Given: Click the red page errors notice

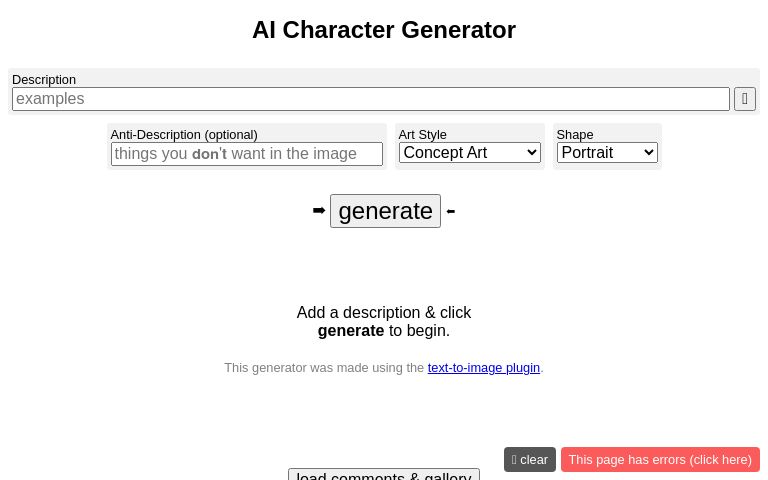Looking at the screenshot, I should tap(660, 460).
